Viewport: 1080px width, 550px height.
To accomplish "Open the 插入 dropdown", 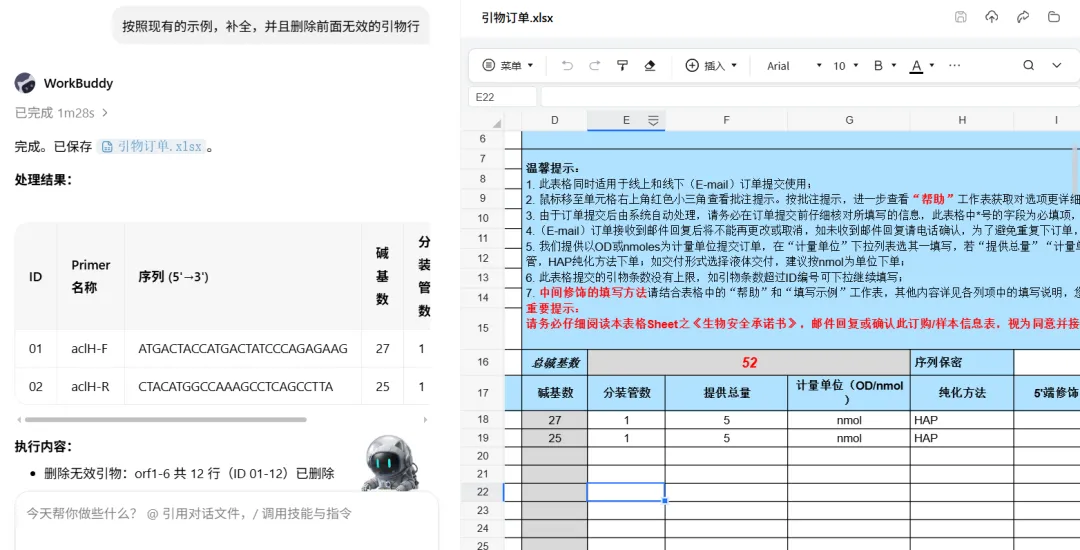I will pyautogui.click(x=711, y=65).
